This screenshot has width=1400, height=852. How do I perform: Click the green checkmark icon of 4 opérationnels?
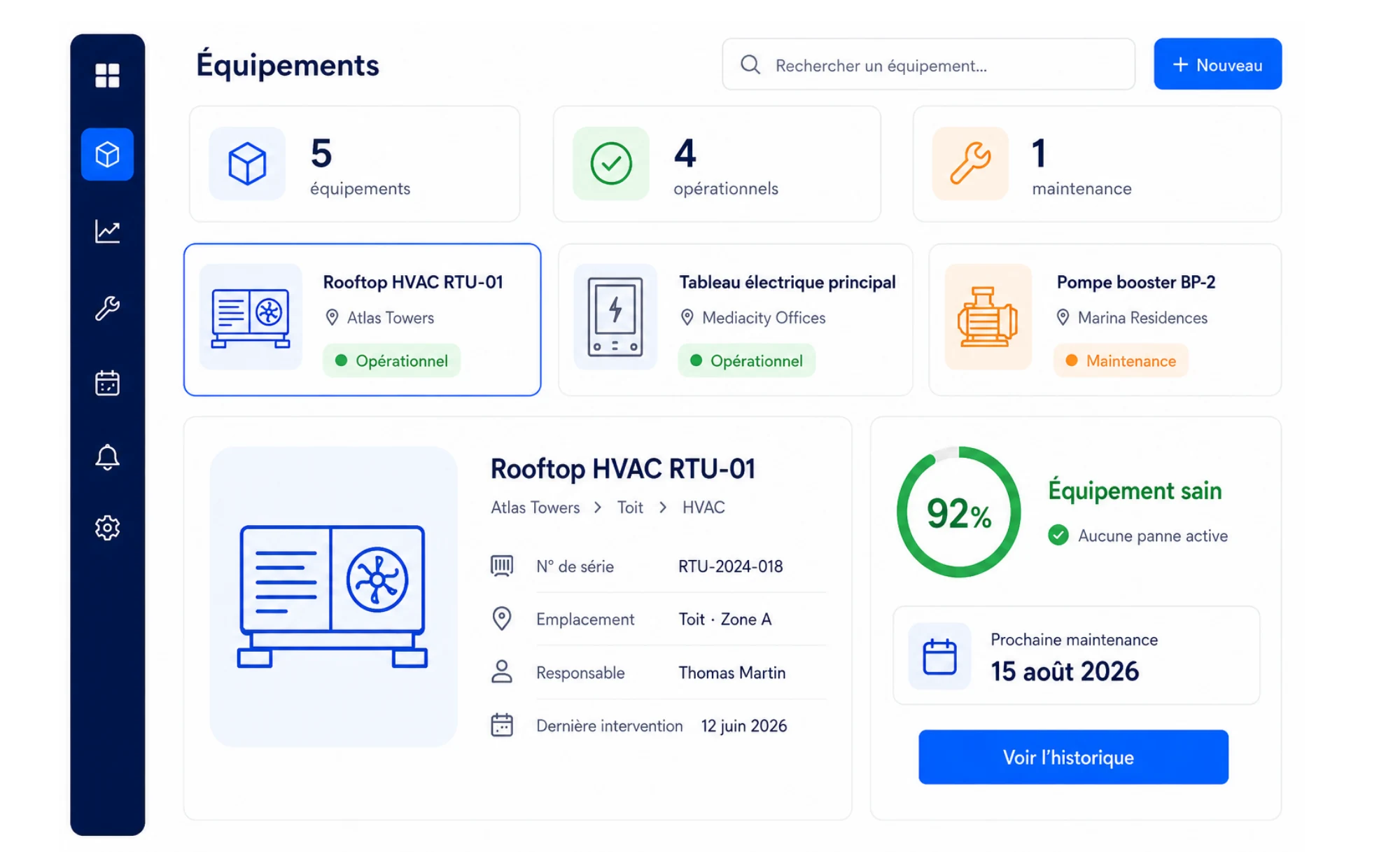pyautogui.click(x=611, y=164)
